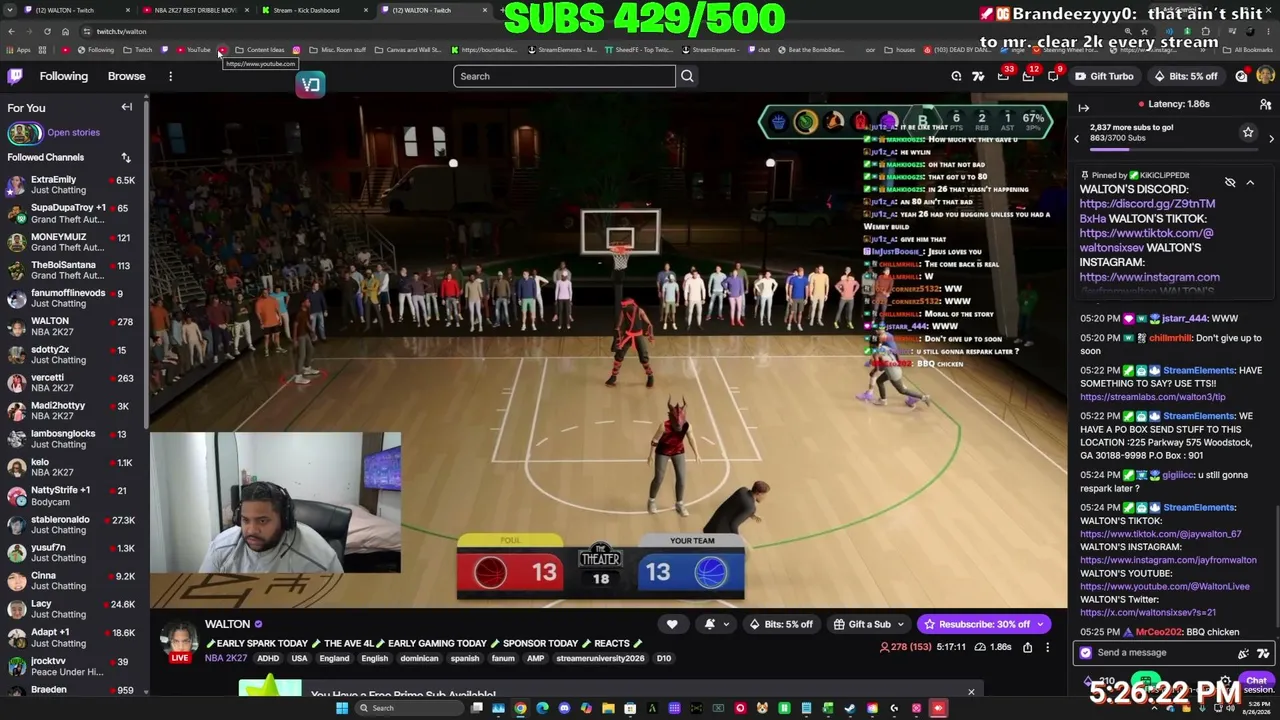1280x720 pixels.
Task: Open the more options menu beside Browse
Action: coord(170,76)
